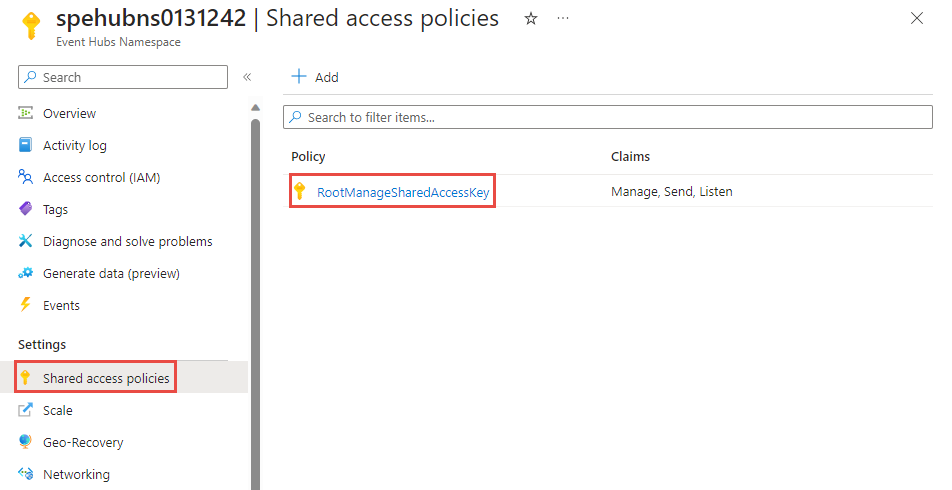Image resolution: width=952 pixels, height=490 pixels.
Task: Click the Activity log book icon
Action: pyautogui.click(x=26, y=145)
